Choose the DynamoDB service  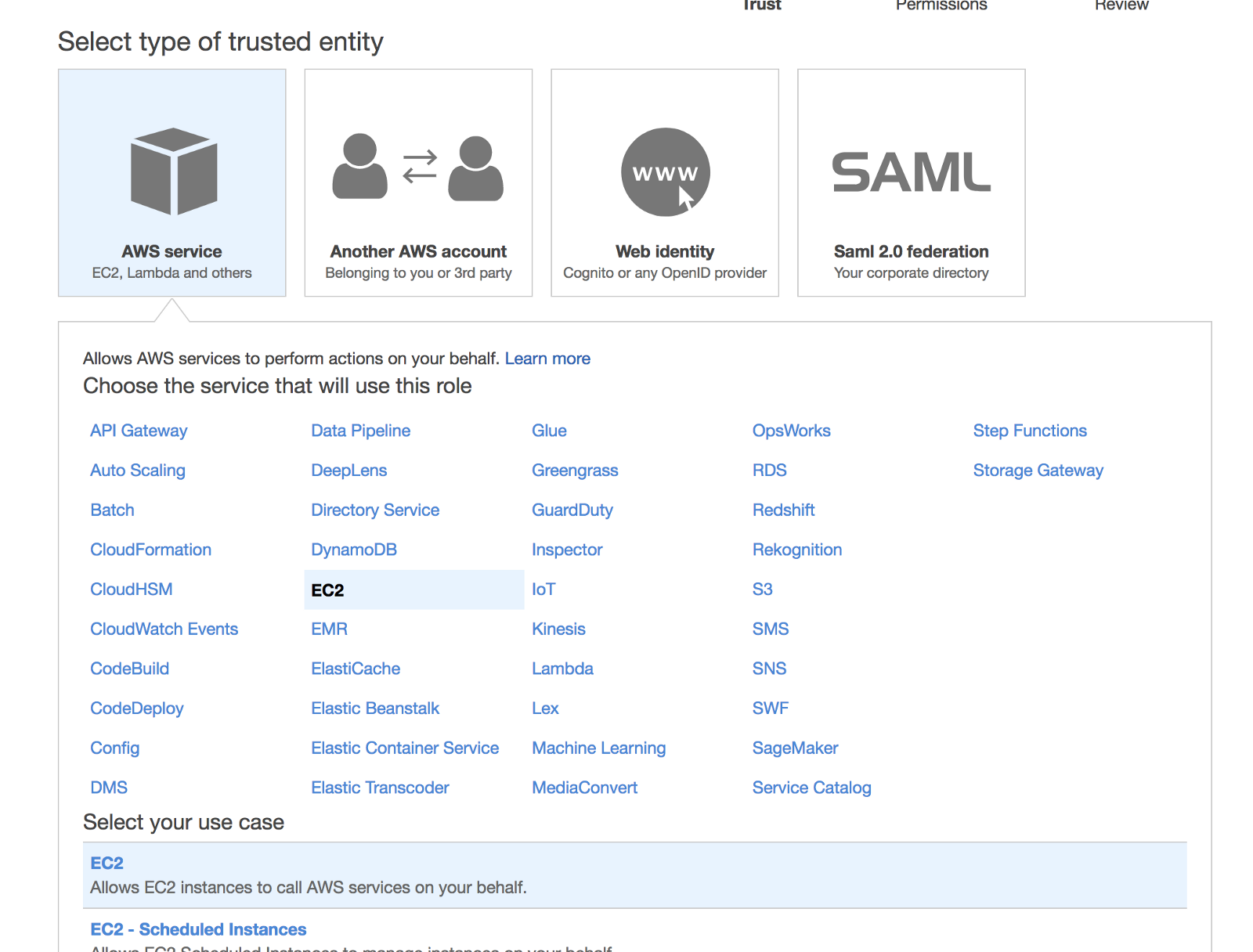click(354, 550)
